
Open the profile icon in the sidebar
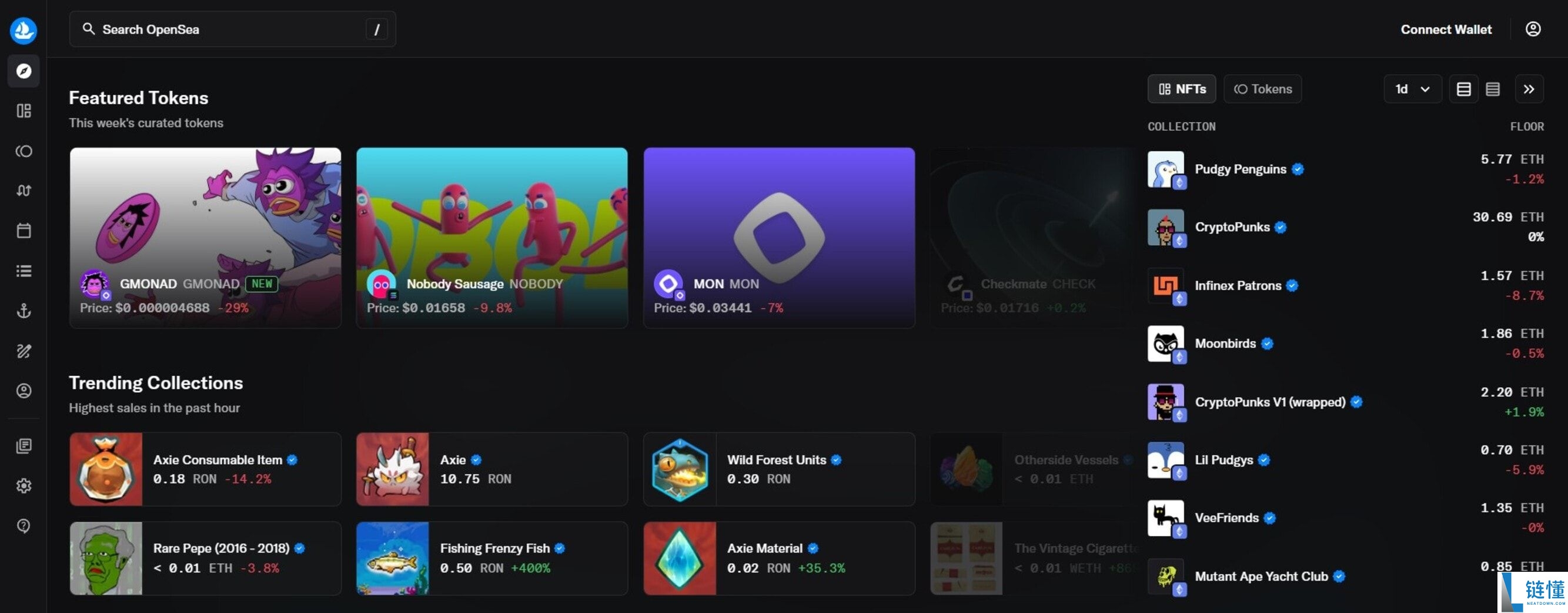point(24,391)
